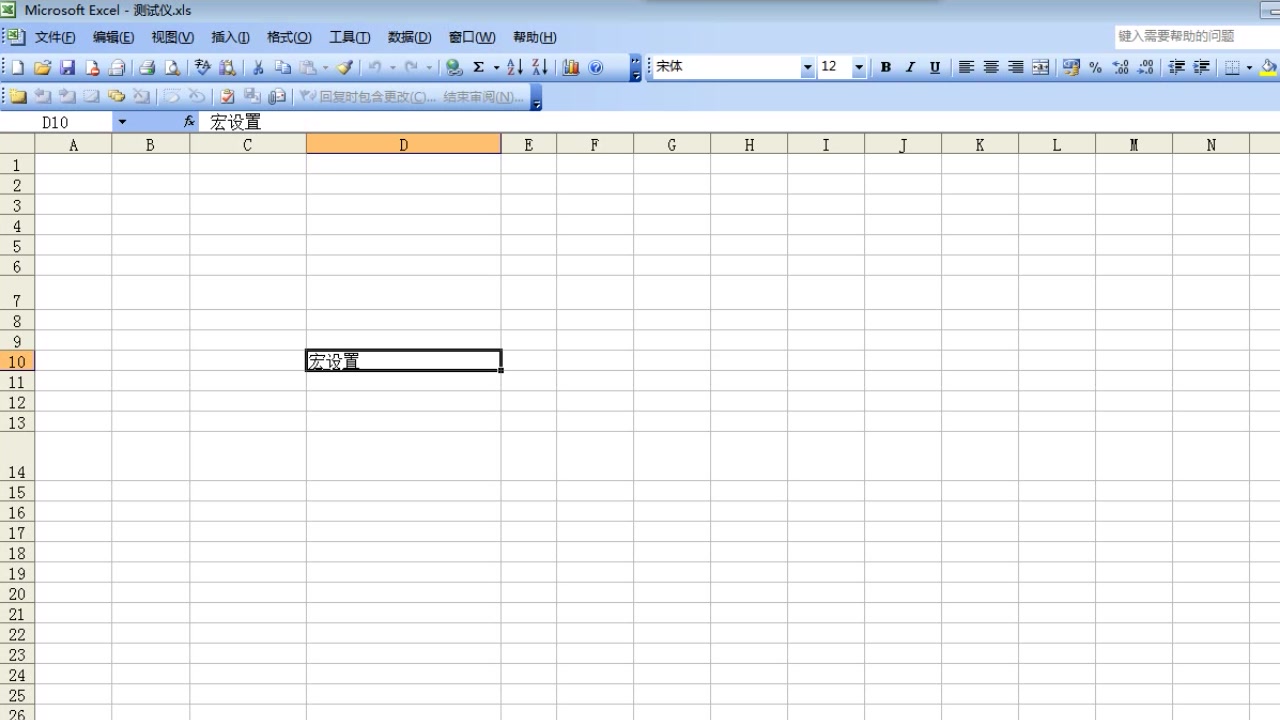
Task: Click the Name Box showing D10
Action: pos(56,122)
